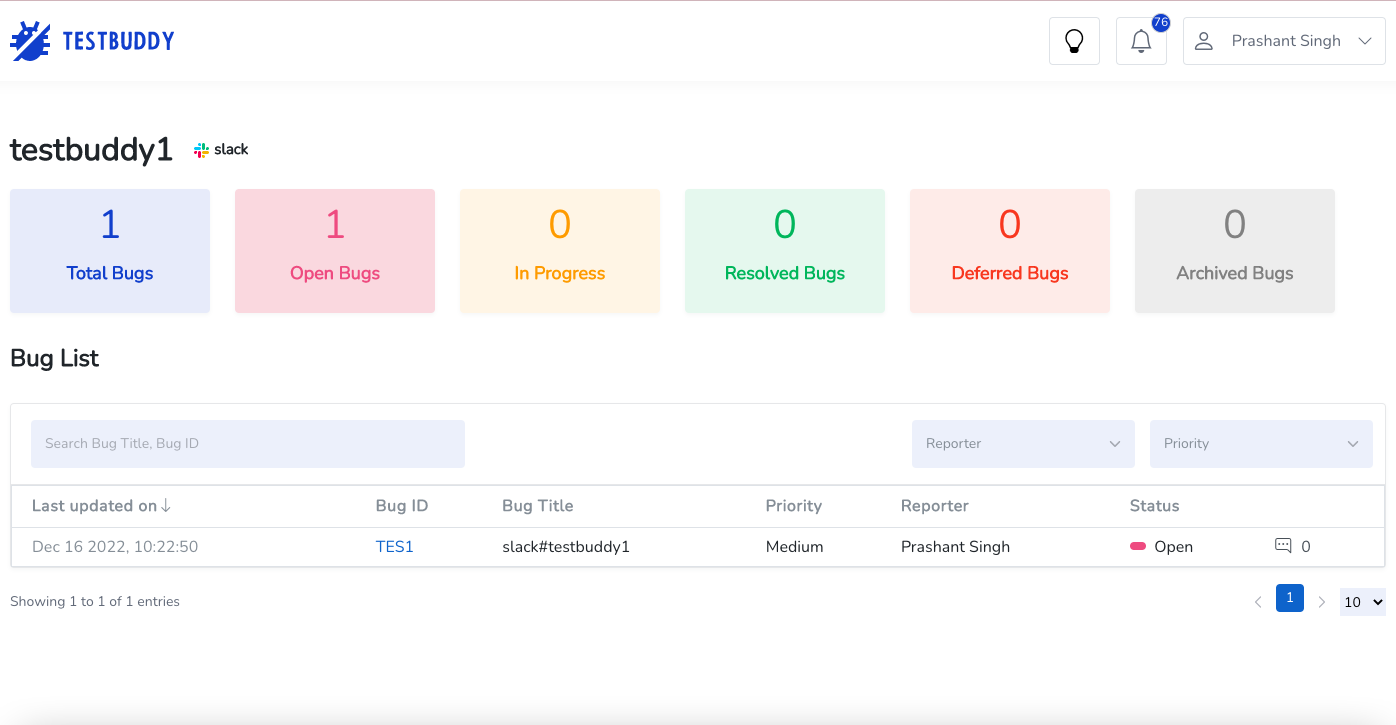The image size is (1396, 725).
Task: Click the Total Bugs card
Action: point(109,250)
